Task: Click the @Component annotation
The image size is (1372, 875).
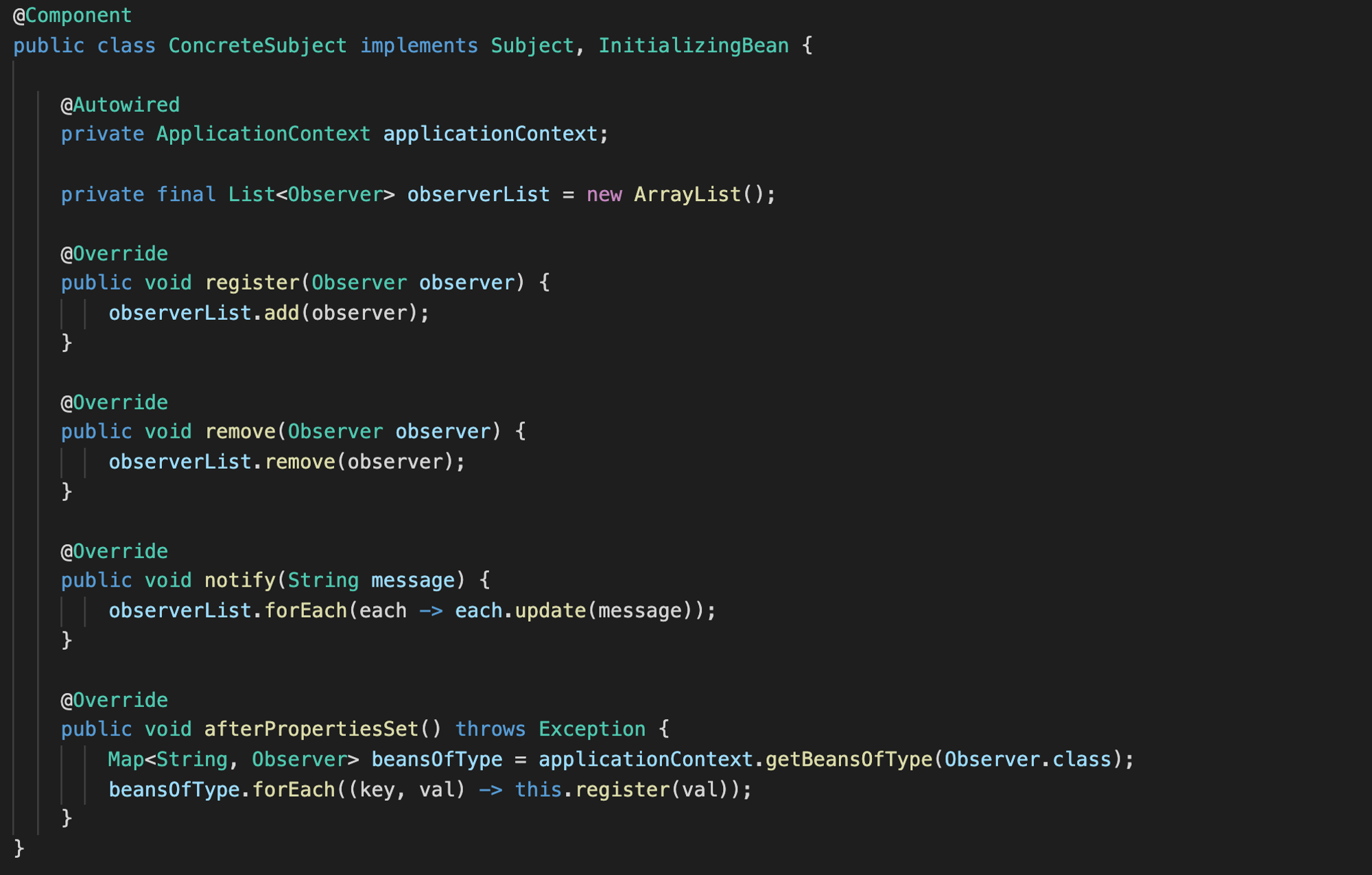Action: (x=72, y=15)
